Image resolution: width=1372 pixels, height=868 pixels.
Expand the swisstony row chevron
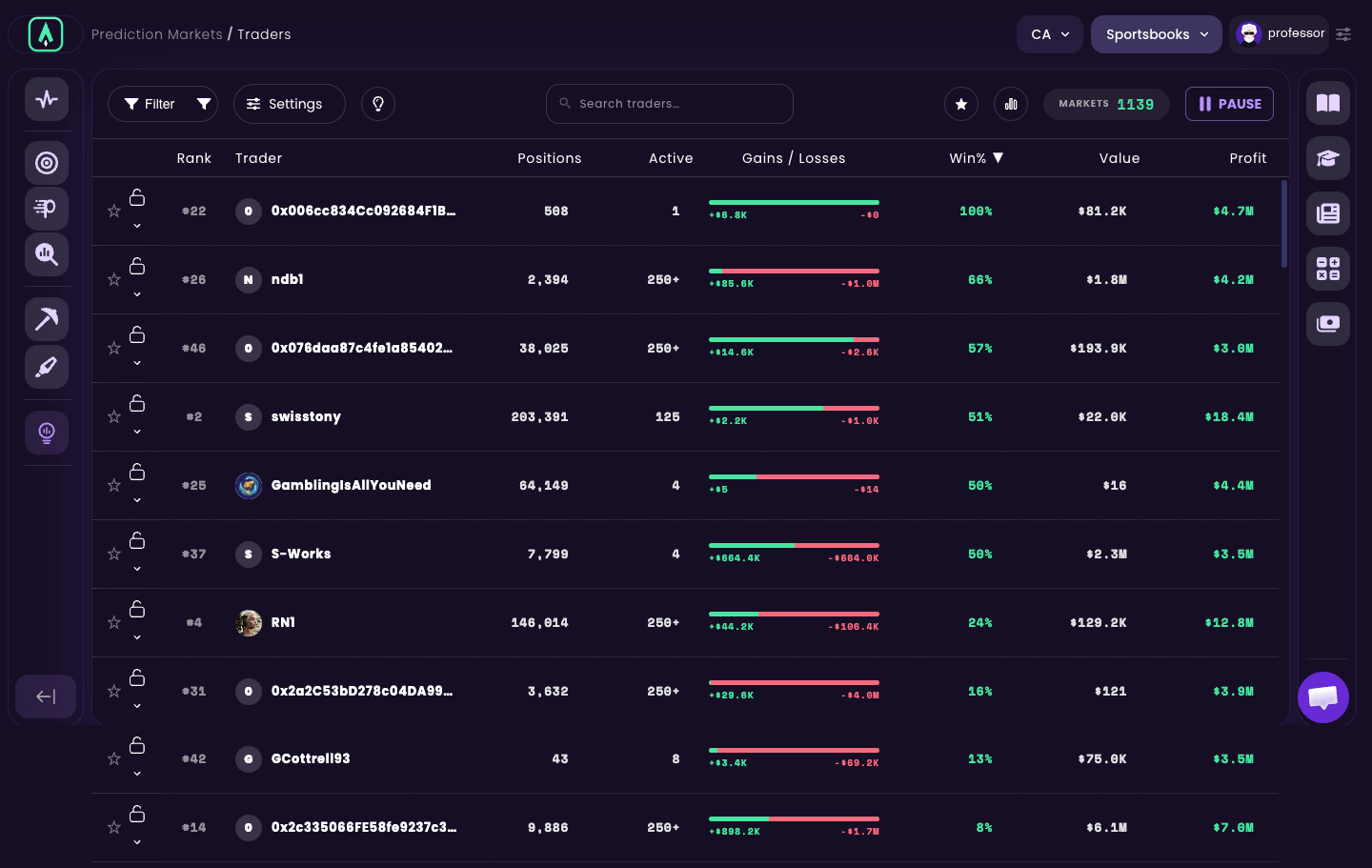point(137,432)
